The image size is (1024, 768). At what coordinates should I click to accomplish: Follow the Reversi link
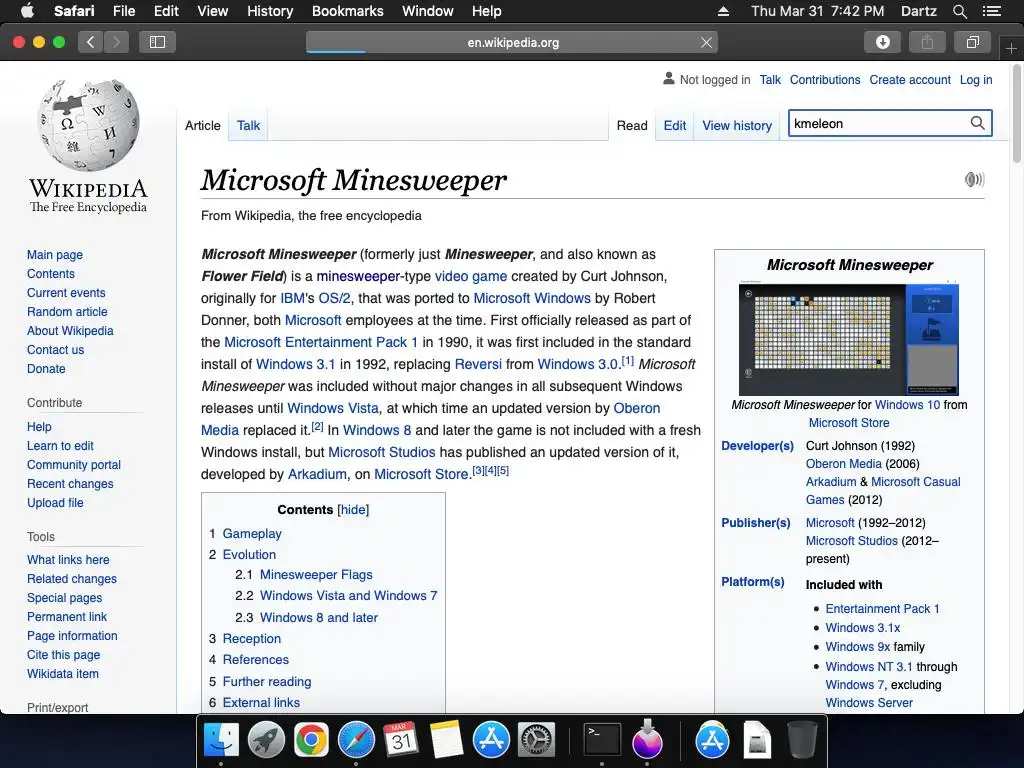[478, 364]
